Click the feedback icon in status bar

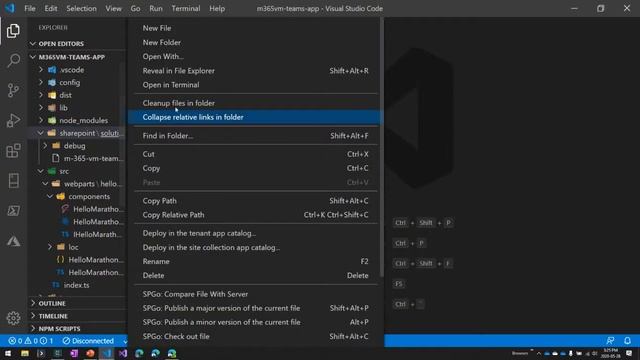coord(610,341)
